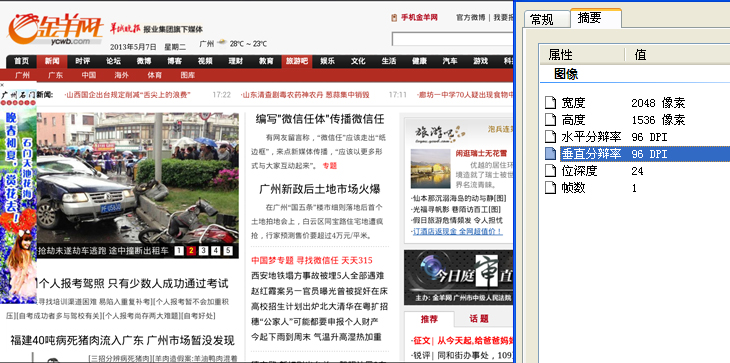
Task: Click the file icon beside 宽度
Action: point(550,103)
